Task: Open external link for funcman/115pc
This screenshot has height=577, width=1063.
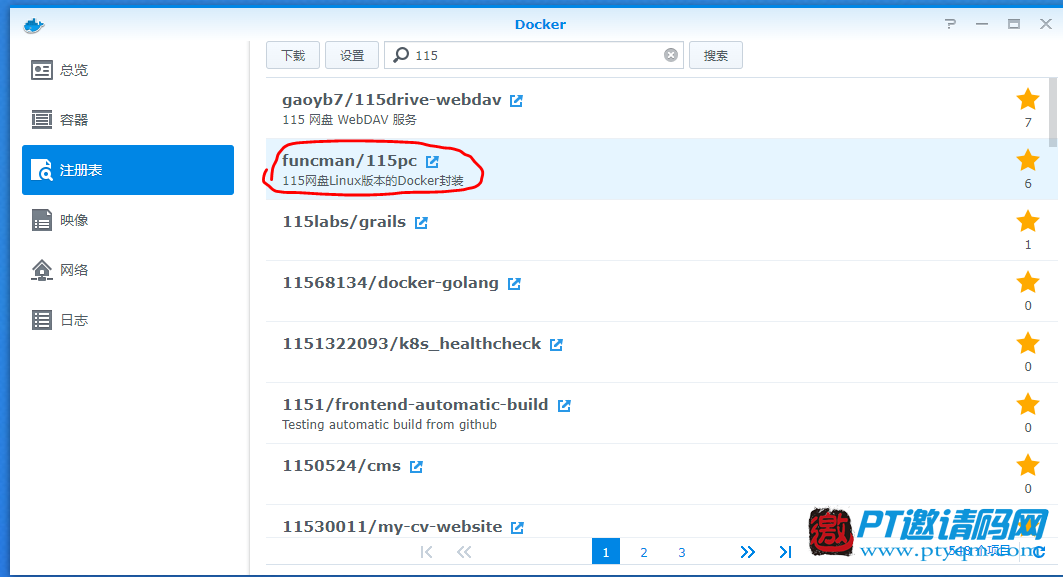Action: pos(432,162)
